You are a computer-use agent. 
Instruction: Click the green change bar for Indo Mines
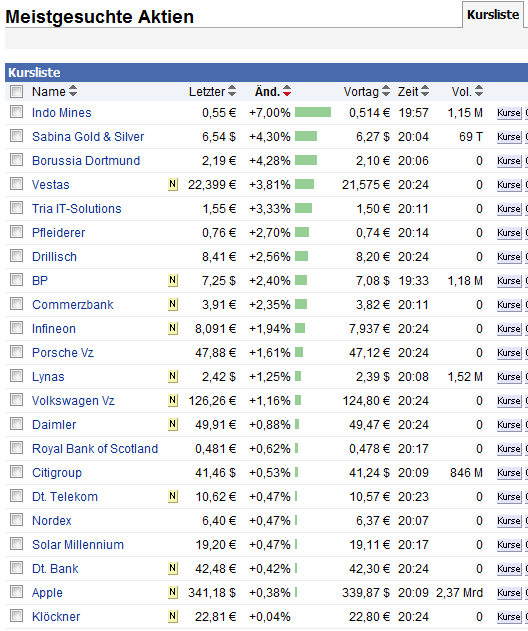[x=313, y=112]
